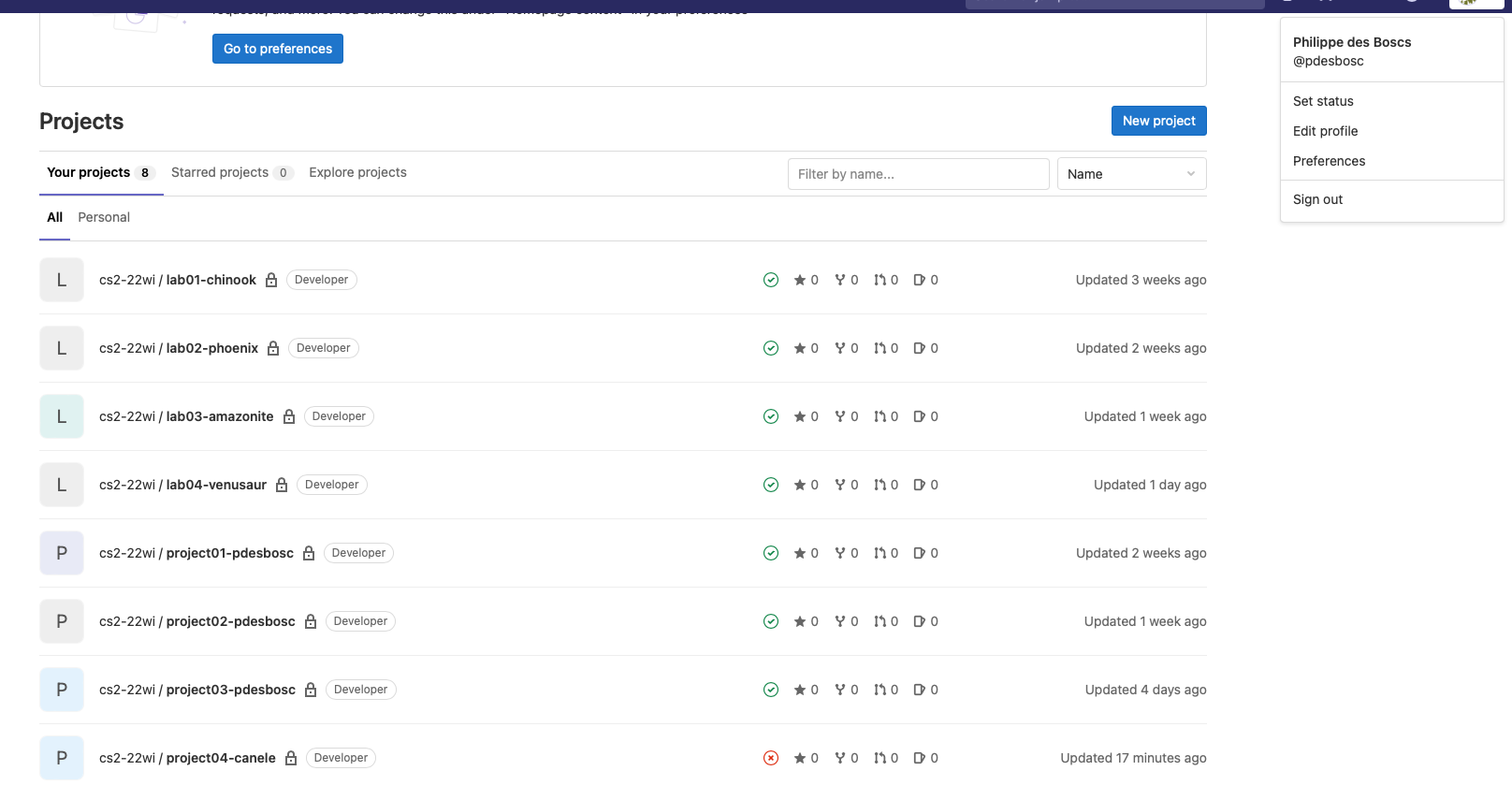1512x800 pixels.
Task: Click the Filter by name input field
Action: (x=918, y=174)
